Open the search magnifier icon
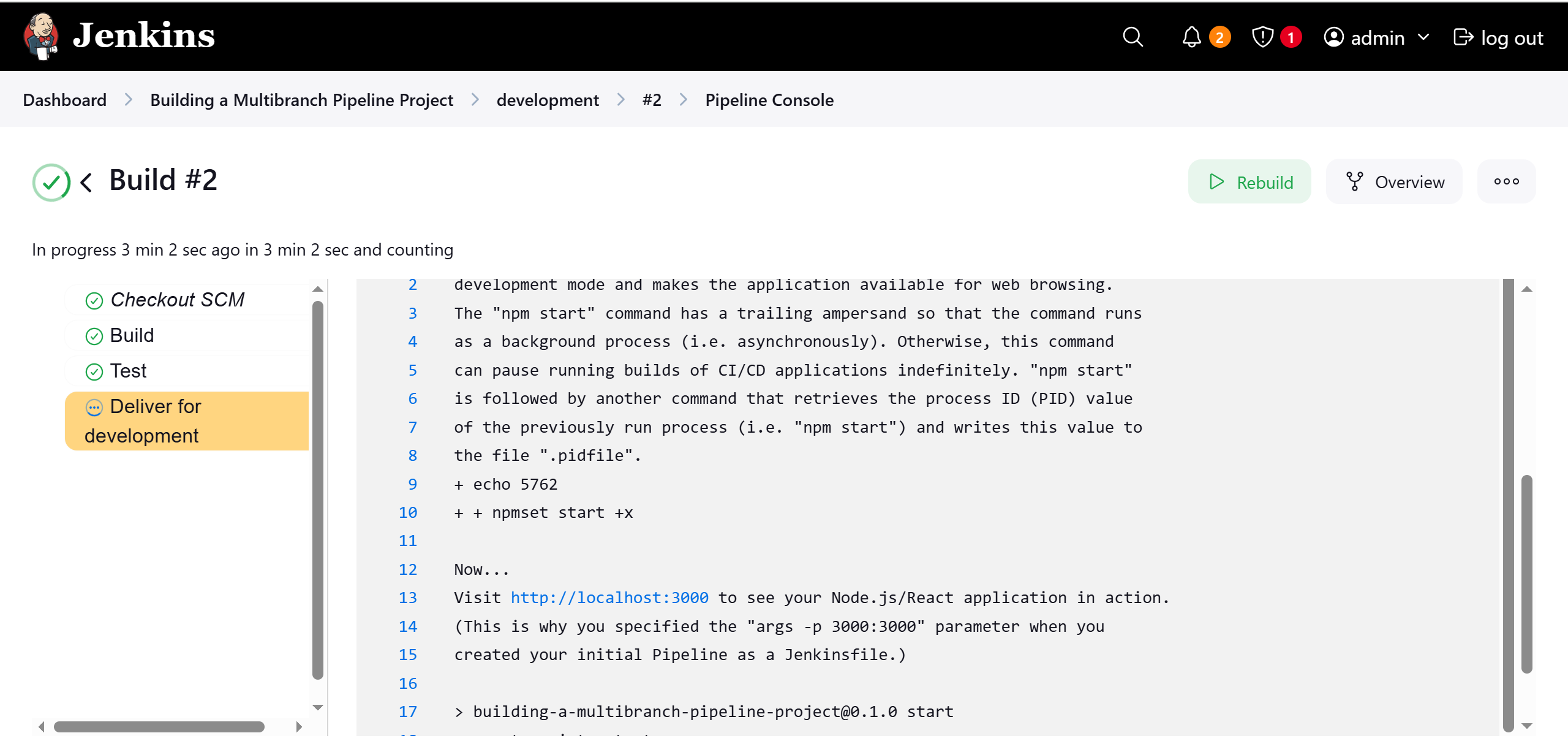Image resolution: width=1568 pixels, height=752 pixels. pos(1133,37)
